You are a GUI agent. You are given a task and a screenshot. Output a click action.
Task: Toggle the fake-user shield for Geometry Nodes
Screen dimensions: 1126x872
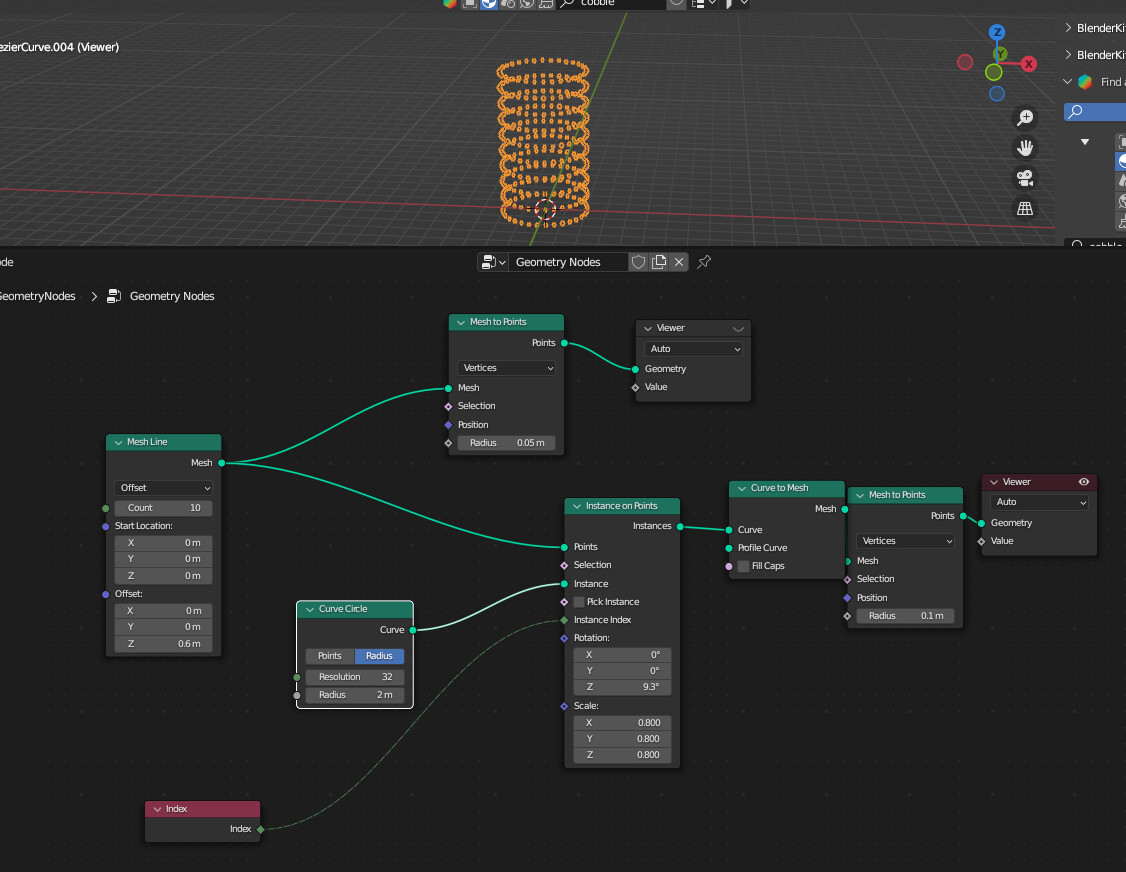click(638, 261)
